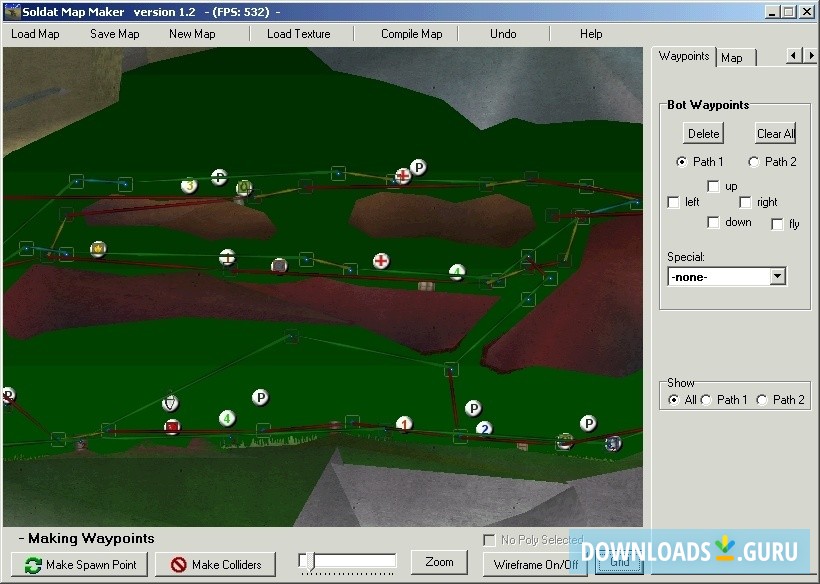Image resolution: width=820 pixels, height=584 pixels.
Task: Click Save Map in the menu bar
Action: tap(115, 34)
